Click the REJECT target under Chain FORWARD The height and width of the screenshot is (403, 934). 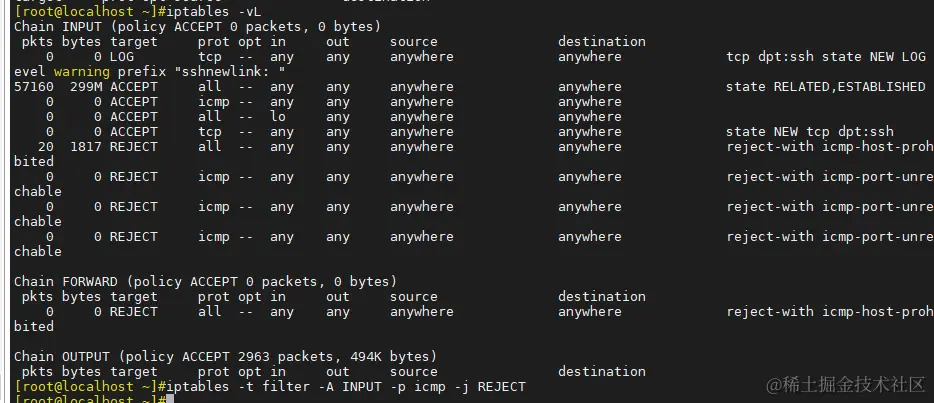point(134,311)
